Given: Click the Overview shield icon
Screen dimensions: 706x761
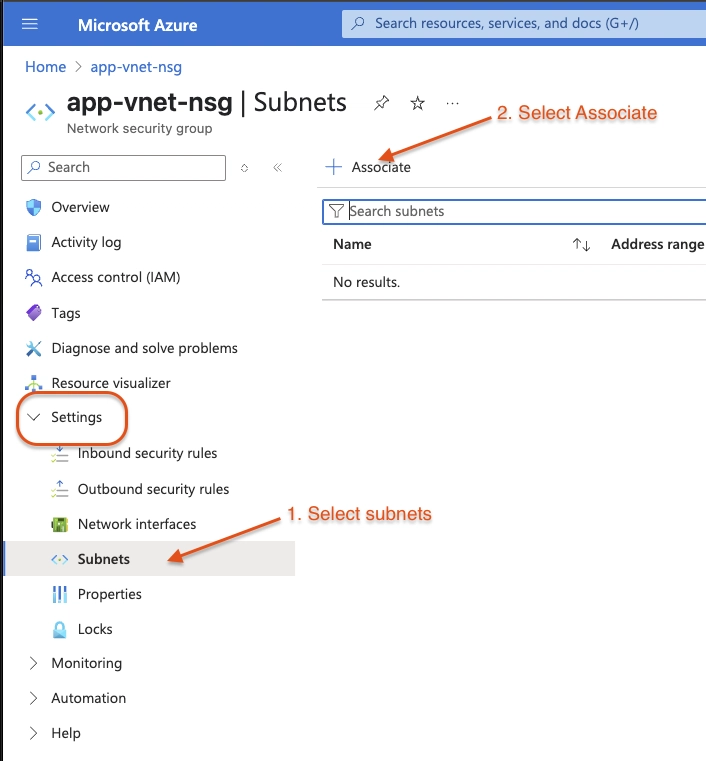Looking at the screenshot, I should coord(33,207).
